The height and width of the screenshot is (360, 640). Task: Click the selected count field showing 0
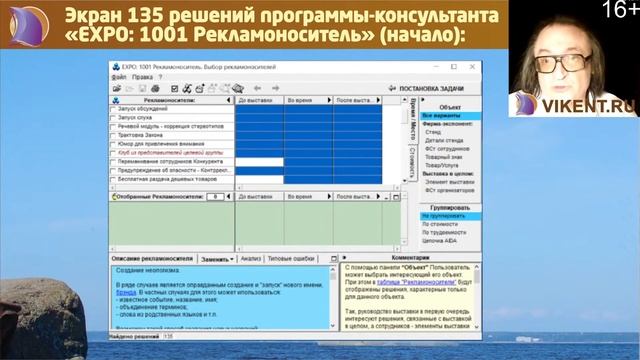(x=215, y=197)
